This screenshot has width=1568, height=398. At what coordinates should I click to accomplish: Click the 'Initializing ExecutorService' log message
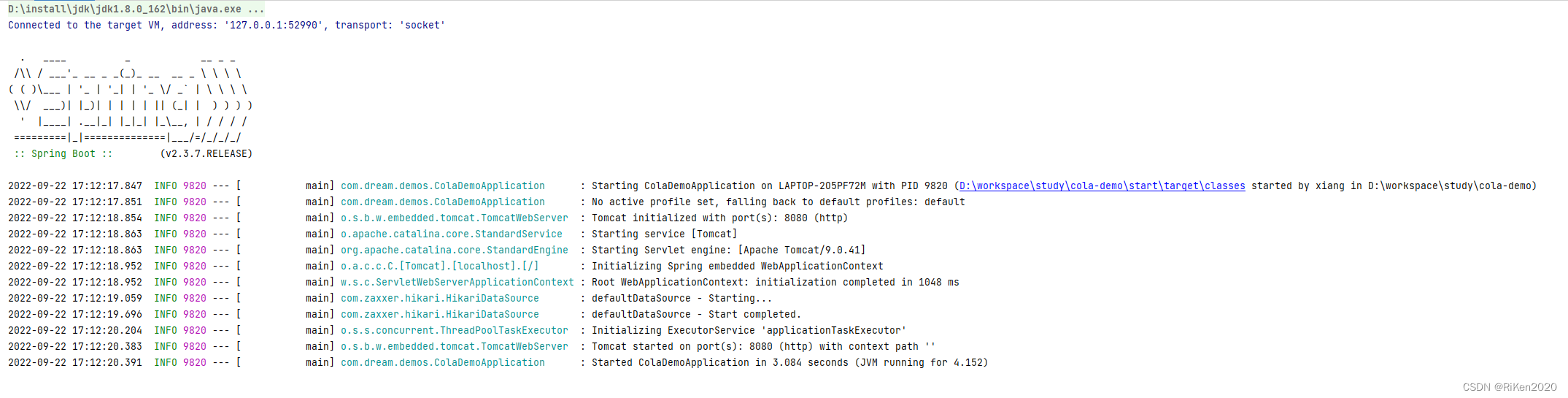749,331
